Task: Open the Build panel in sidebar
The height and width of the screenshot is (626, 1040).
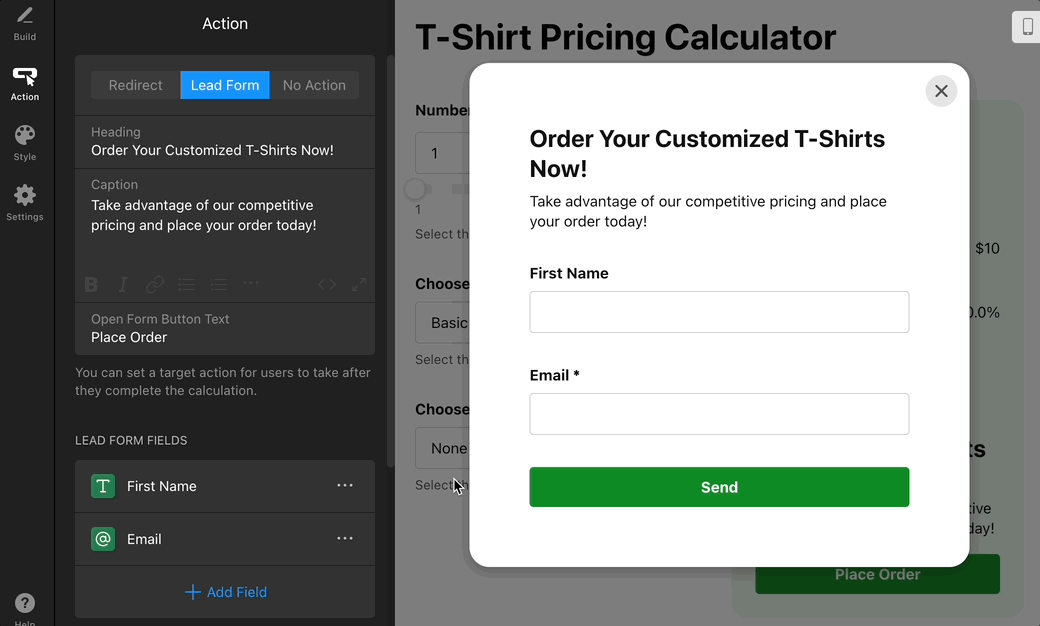Action: [x=25, y=23]
